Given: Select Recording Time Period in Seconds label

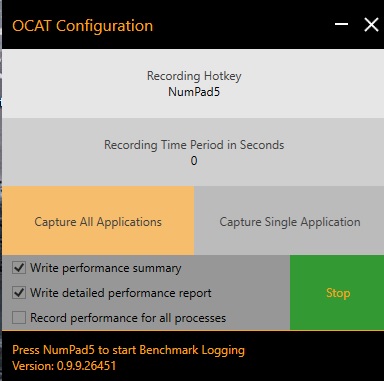Looking at the screenshot, I should click(194, 145).
